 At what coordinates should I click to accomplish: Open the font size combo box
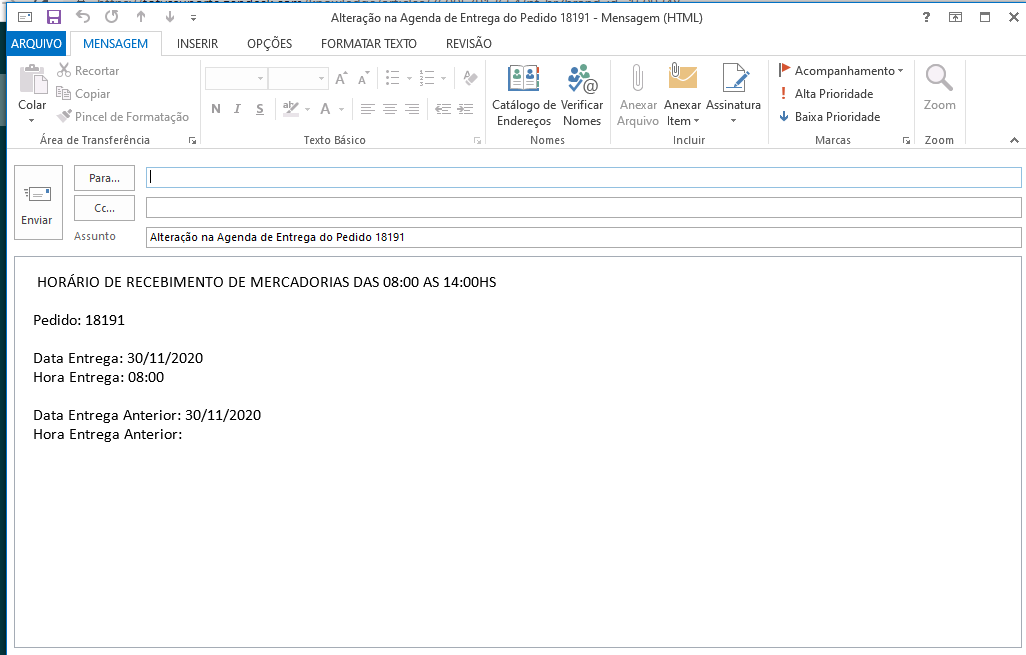(x=298, y=79)
